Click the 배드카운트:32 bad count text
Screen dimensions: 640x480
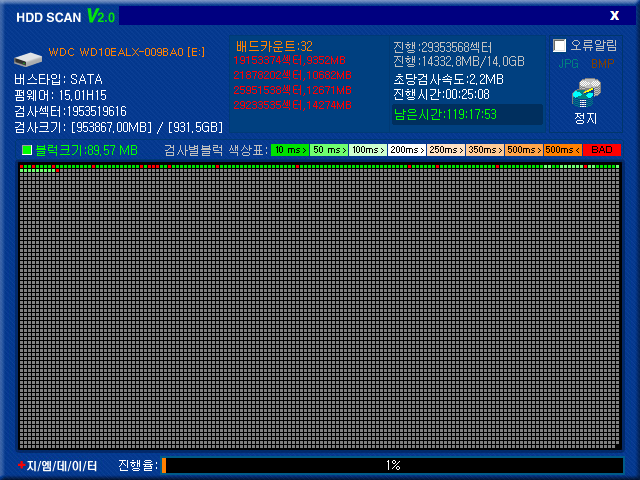tap(274, 46)
